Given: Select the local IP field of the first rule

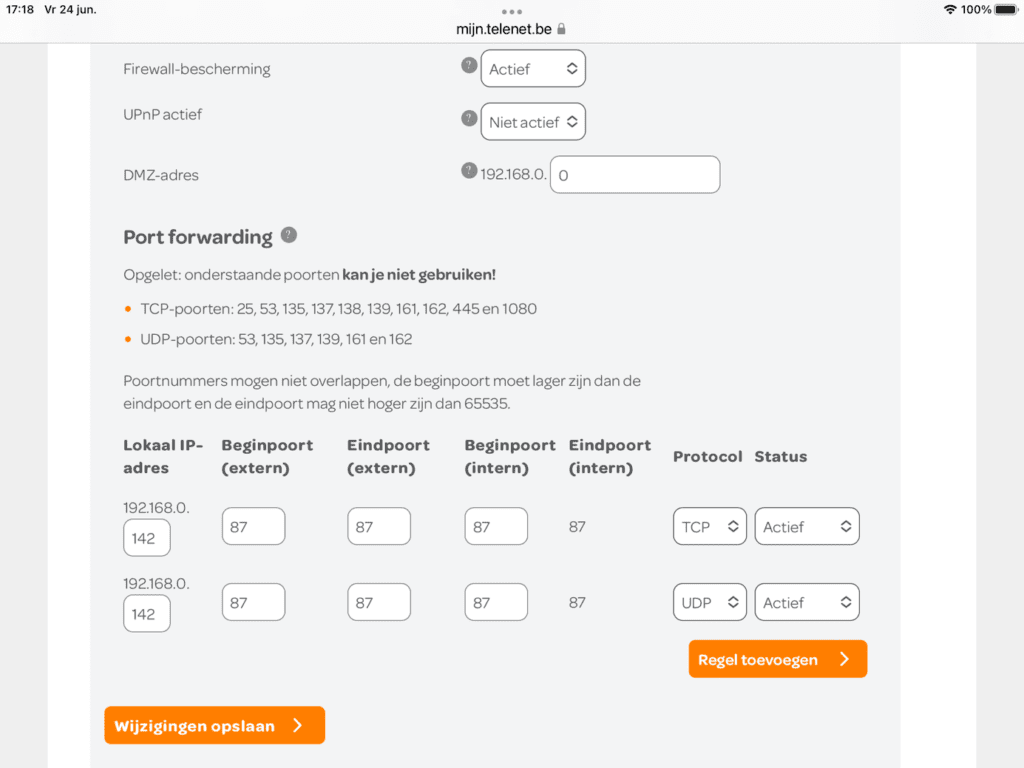Looking at the screenshot, I should point(146,538).
